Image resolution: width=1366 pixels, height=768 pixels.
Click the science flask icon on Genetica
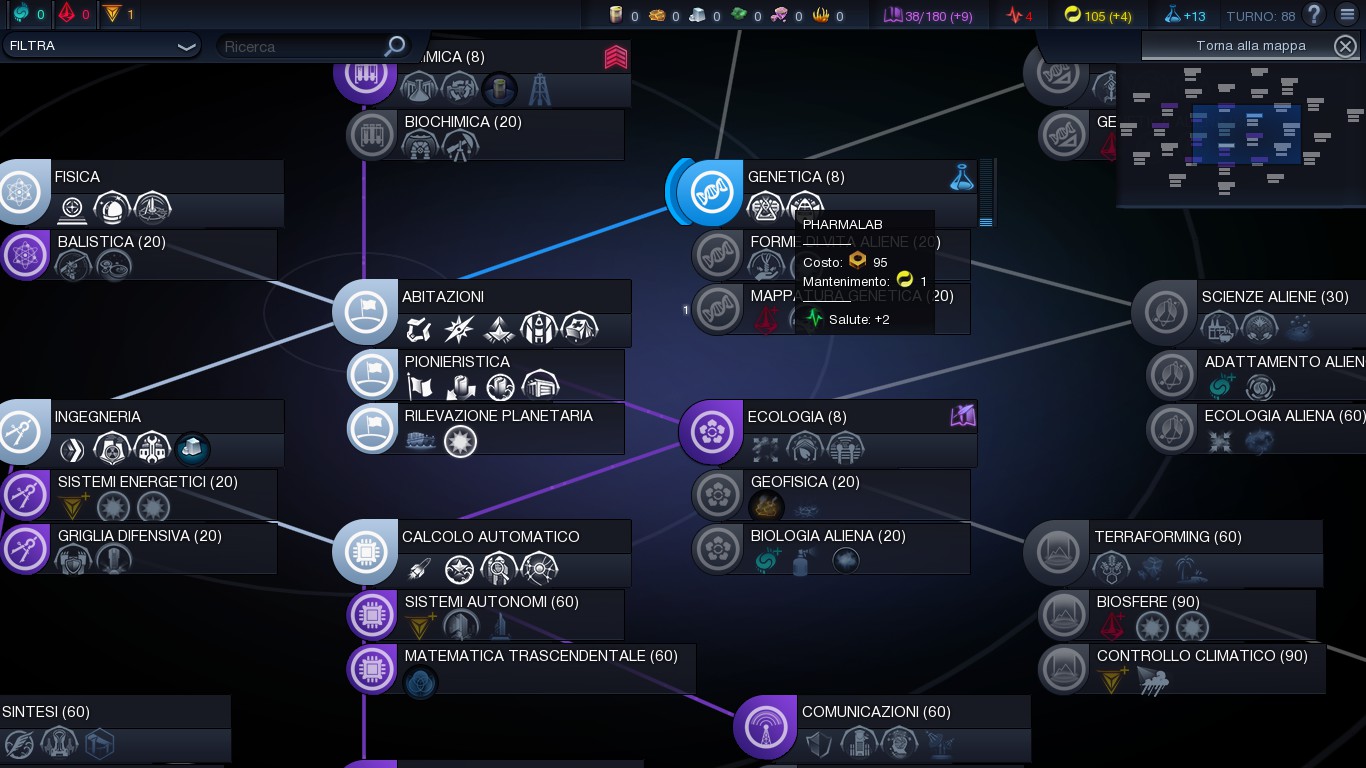962,178
